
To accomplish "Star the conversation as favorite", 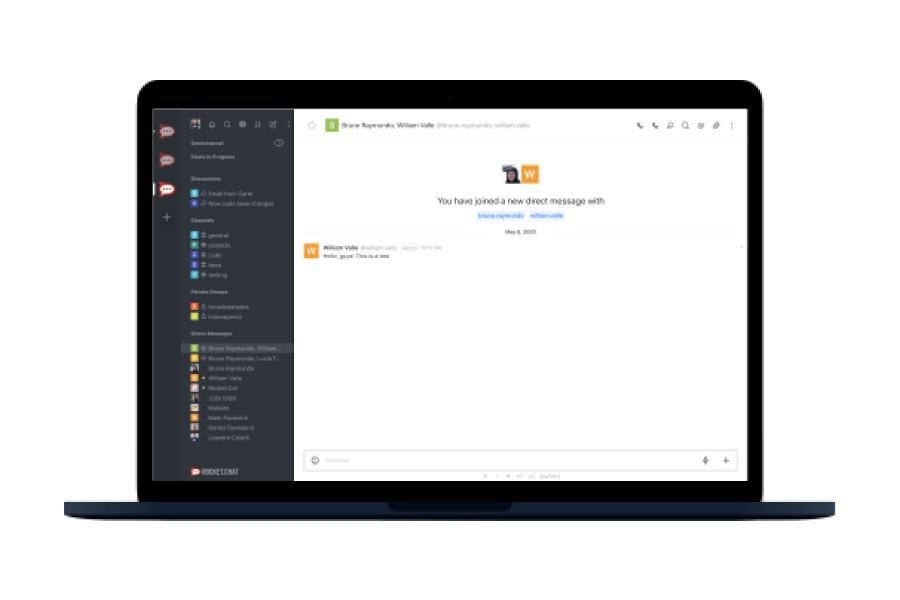I will tap(312, 125).
